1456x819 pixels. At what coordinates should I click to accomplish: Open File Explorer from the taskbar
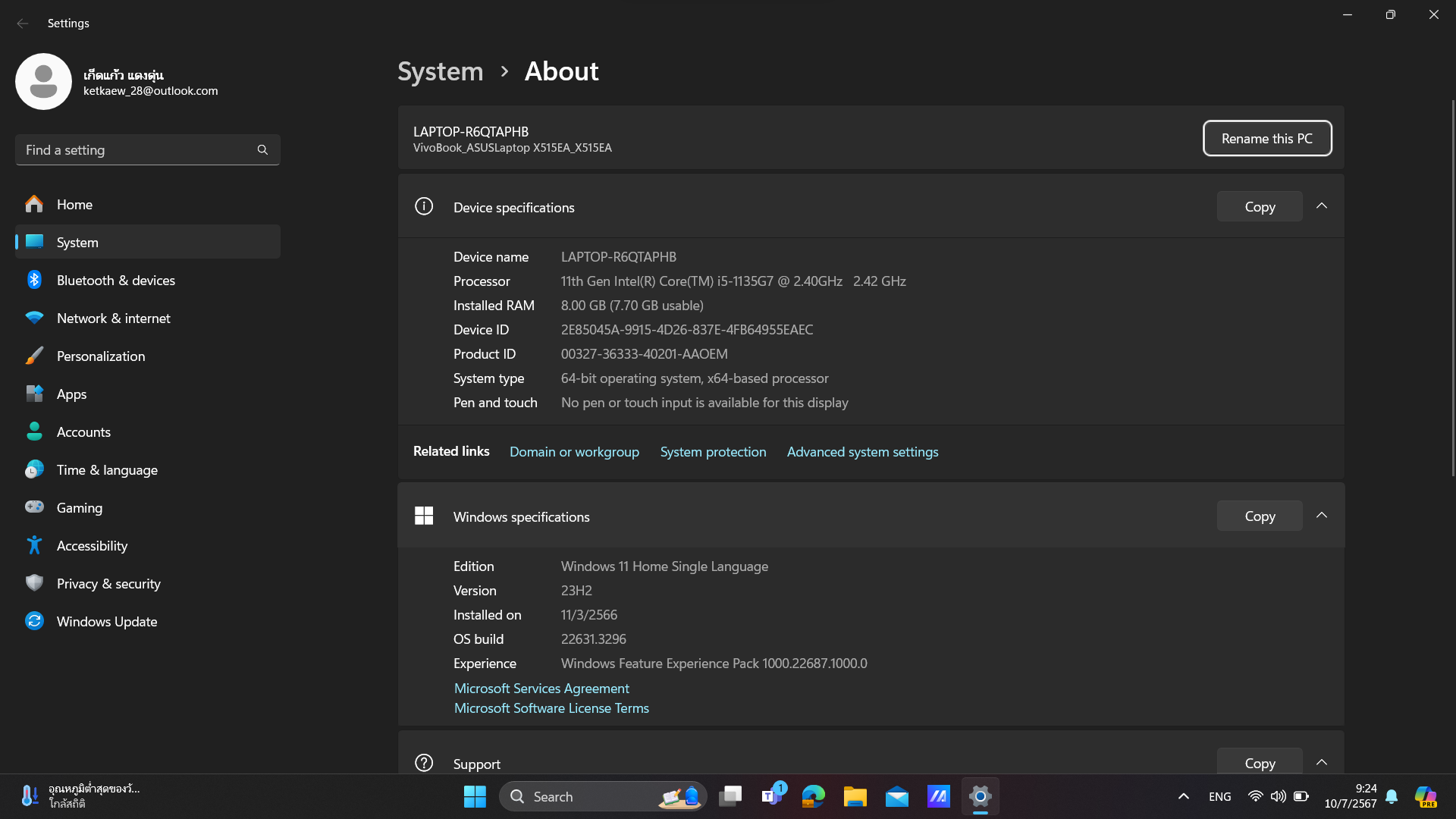855,796
